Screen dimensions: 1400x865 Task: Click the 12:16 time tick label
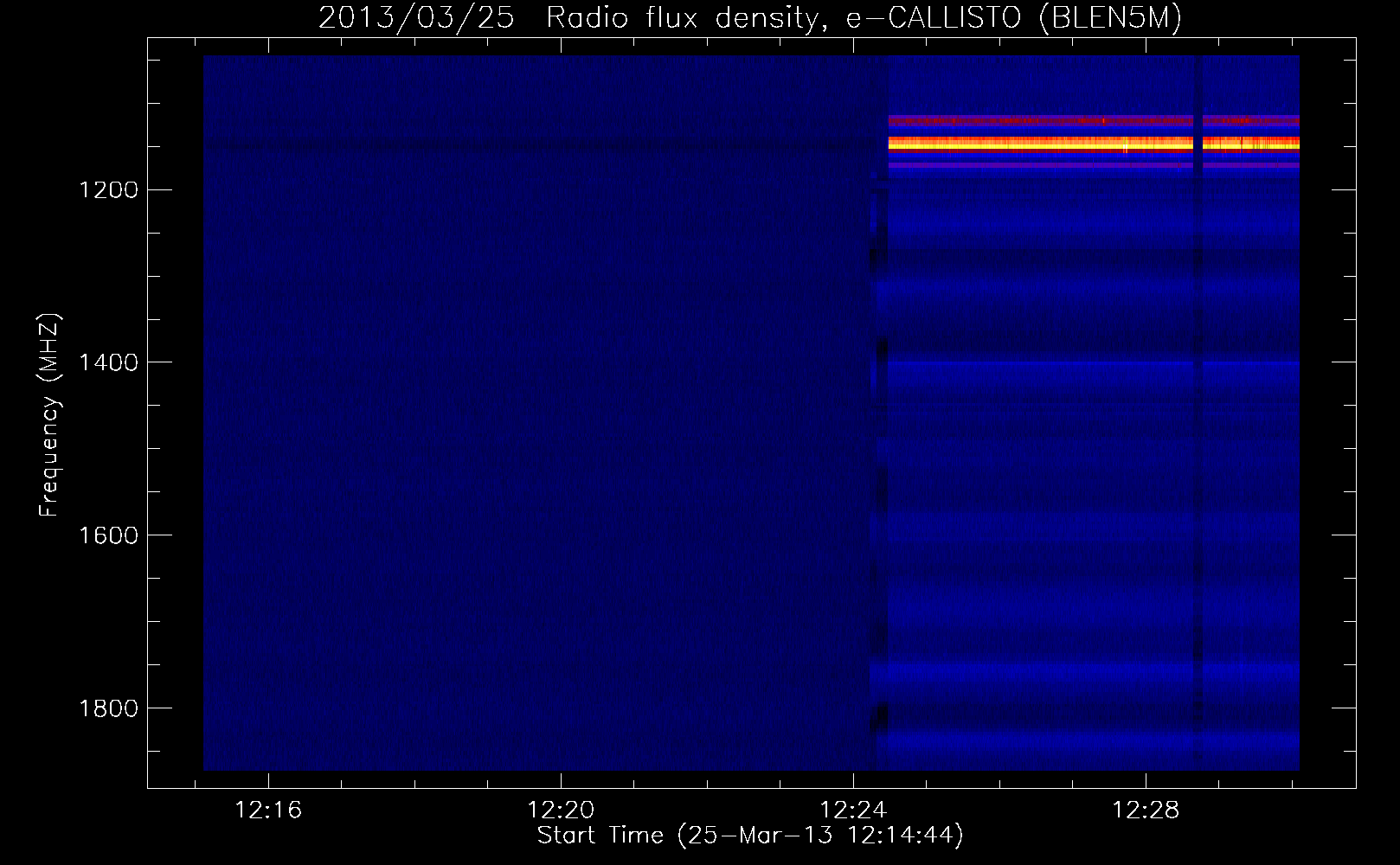tap(268, 811)
